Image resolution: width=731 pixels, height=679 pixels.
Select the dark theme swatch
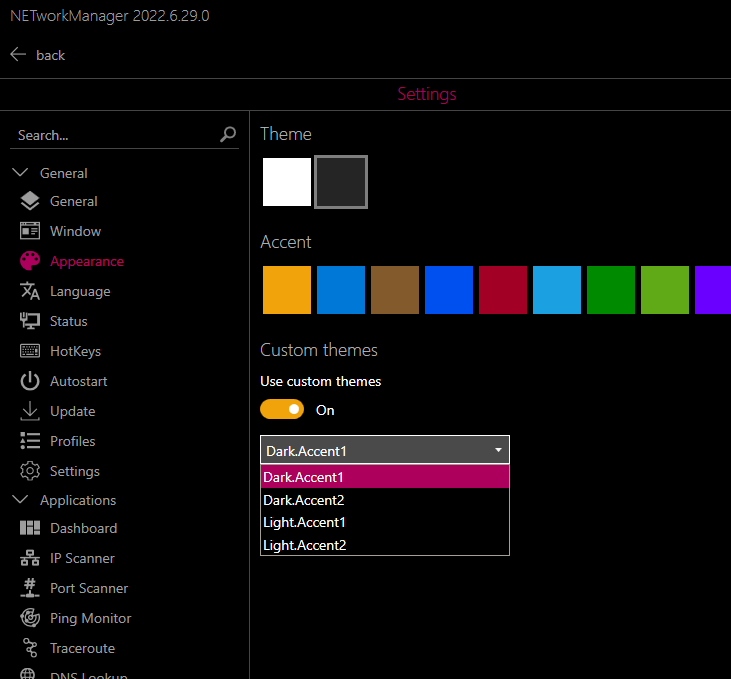[x=341, y=182]
